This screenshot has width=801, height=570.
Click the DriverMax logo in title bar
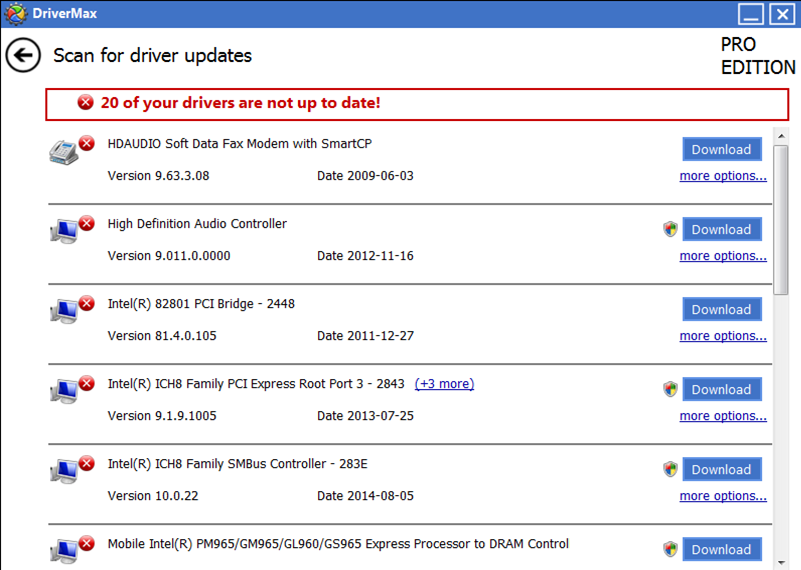coord(16,13)
